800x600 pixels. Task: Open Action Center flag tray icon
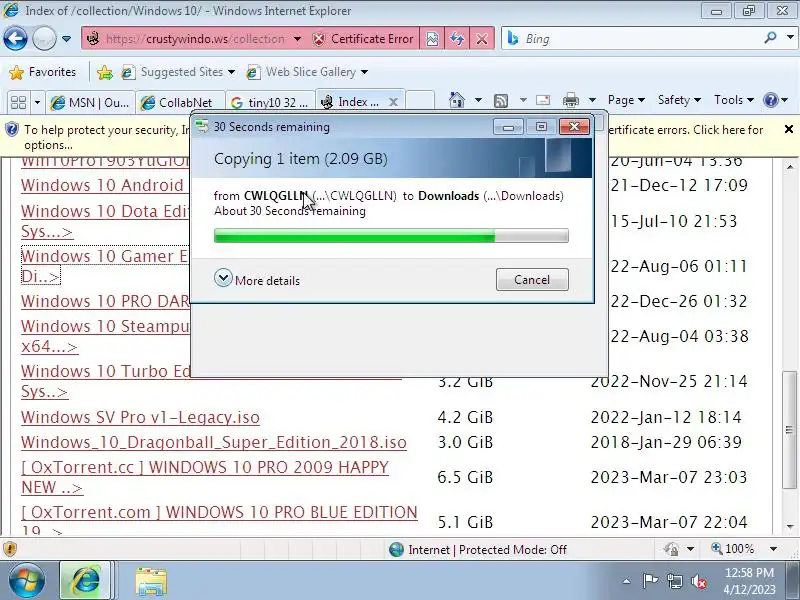coord(649,581)
